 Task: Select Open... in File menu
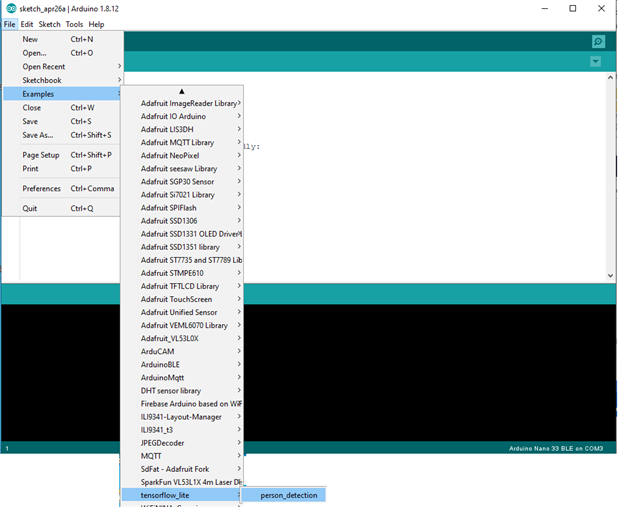click(62, 53)
